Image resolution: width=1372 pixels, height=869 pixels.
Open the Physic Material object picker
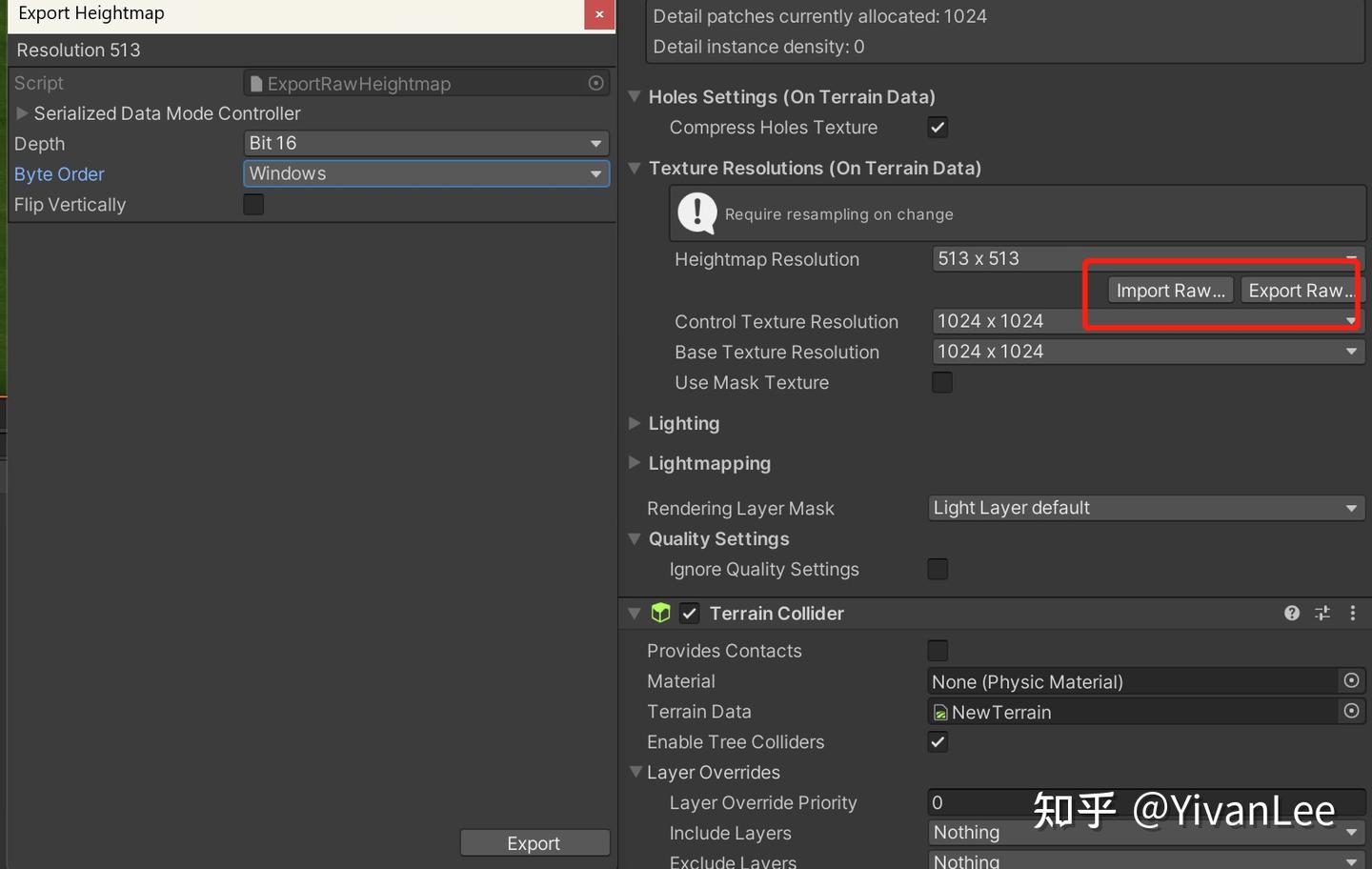(1351, 680)
